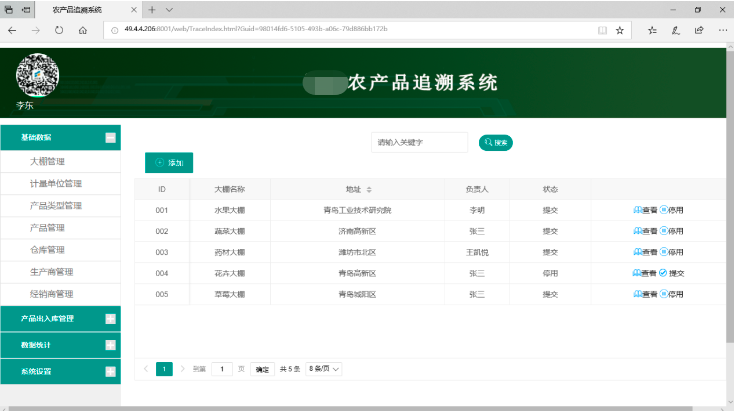
Task: Disable the 草莓大棚 greenhouse record
Action: click(x=672, y=294)
